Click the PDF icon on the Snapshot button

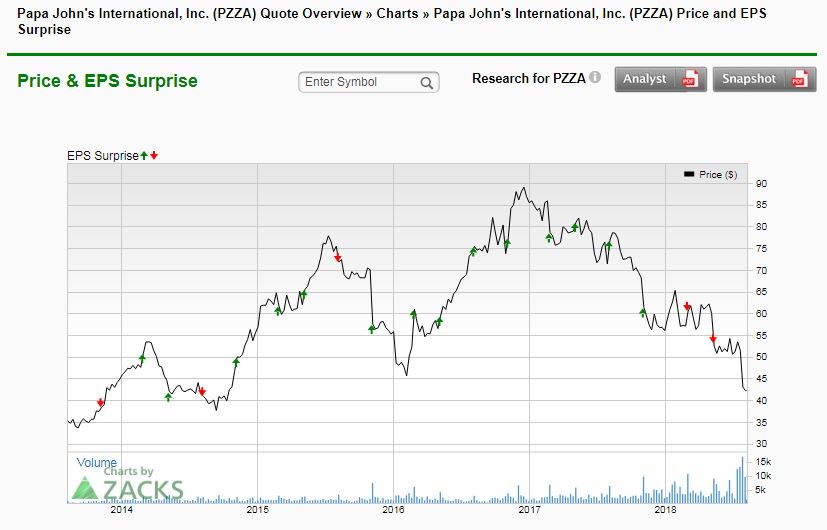click(800, 79)
